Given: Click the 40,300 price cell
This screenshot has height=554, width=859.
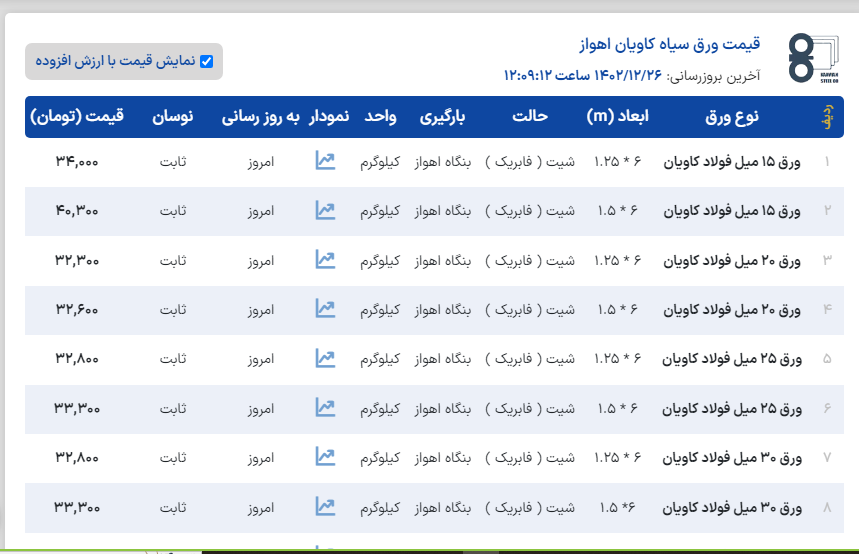Looking at the screenshot, I should [x=77, y=211].
